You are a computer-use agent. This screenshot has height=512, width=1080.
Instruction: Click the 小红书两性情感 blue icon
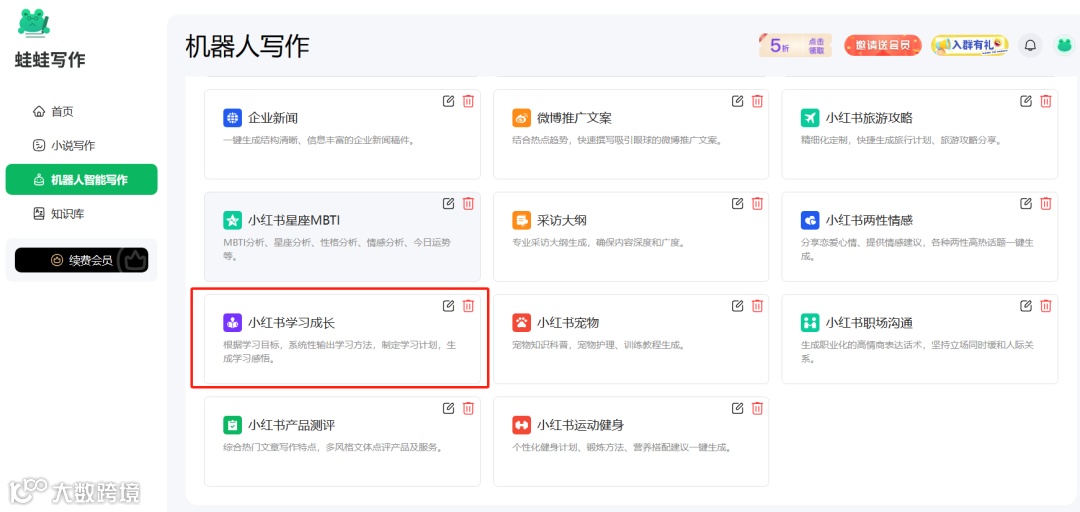tap(810, 221)
